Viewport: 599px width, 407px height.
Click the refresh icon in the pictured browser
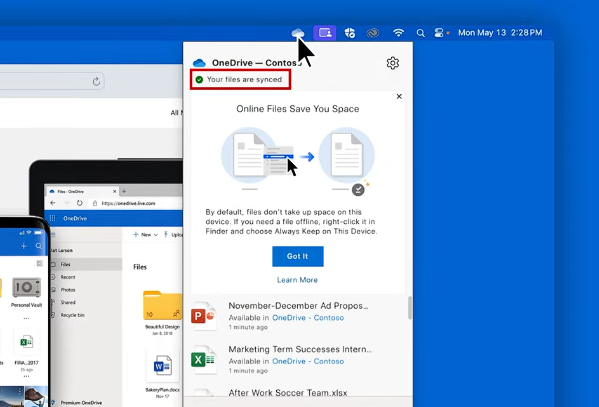click(79, 203)
